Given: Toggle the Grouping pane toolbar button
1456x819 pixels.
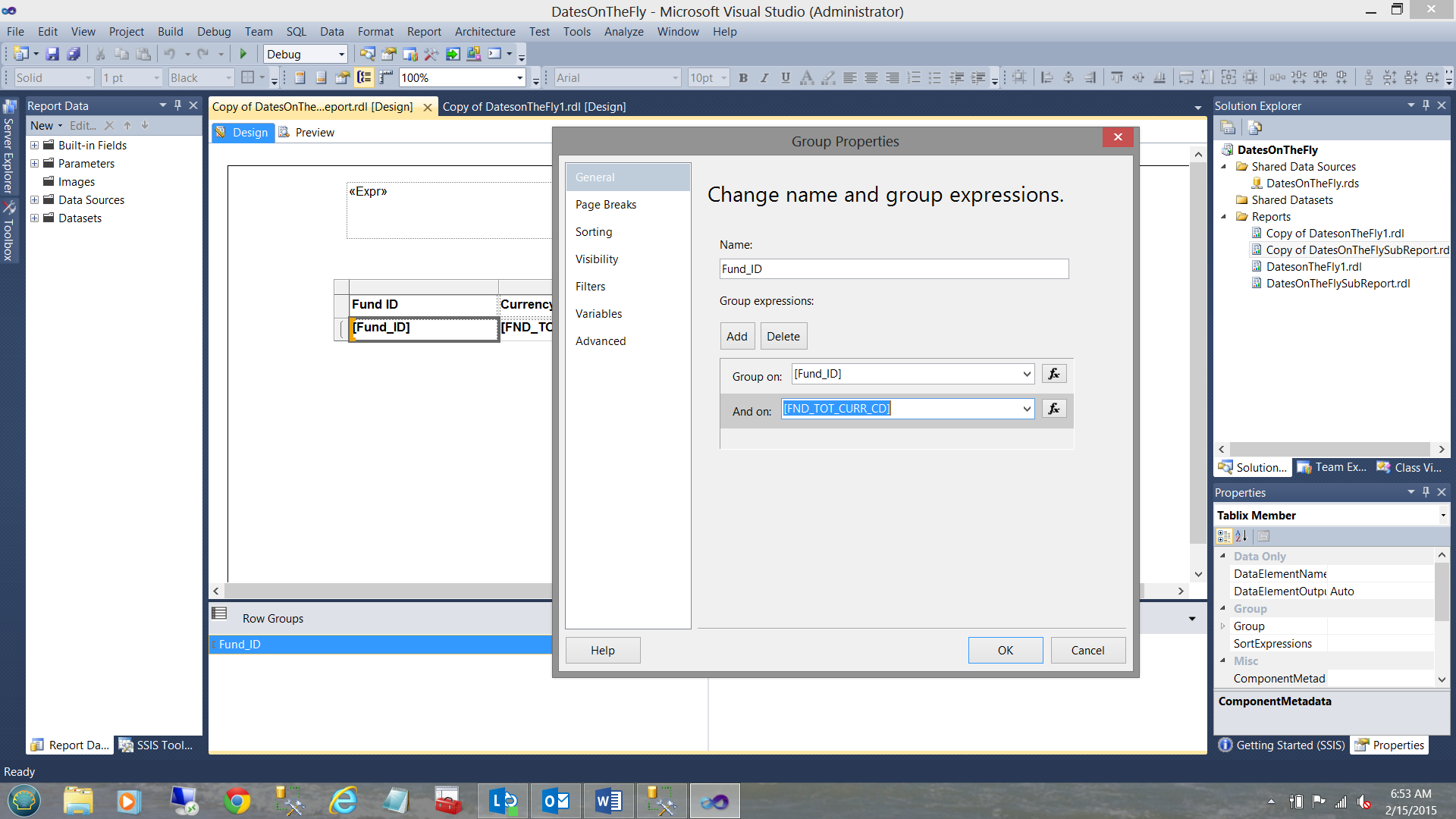Looking at the screenshot, I should point(365,77).
